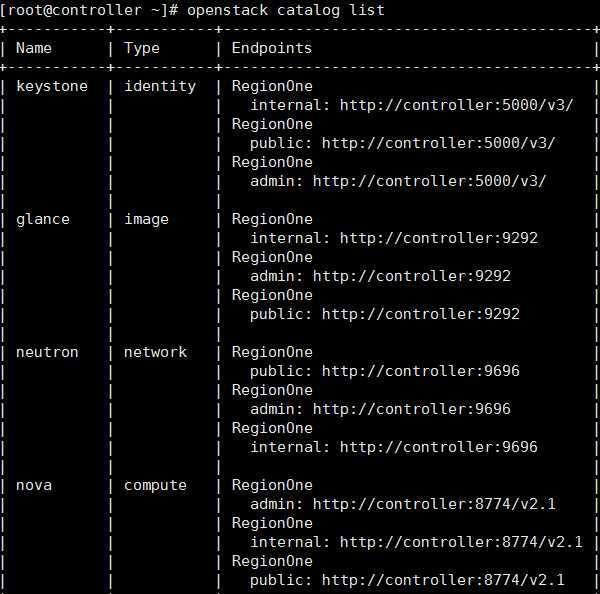Open the nova admin endpoint URL
Viewport: 600px width, 594px height.
[434, 504]
